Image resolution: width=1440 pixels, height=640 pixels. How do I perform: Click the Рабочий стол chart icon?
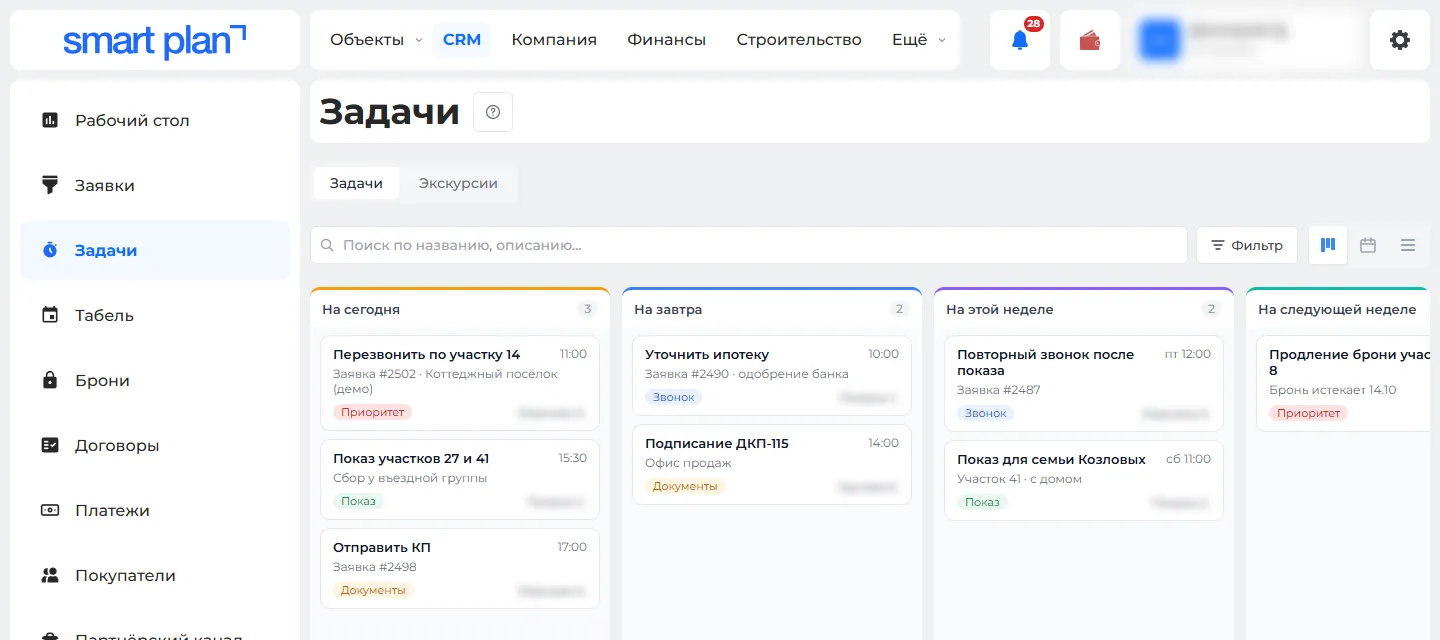pos(50,120)
